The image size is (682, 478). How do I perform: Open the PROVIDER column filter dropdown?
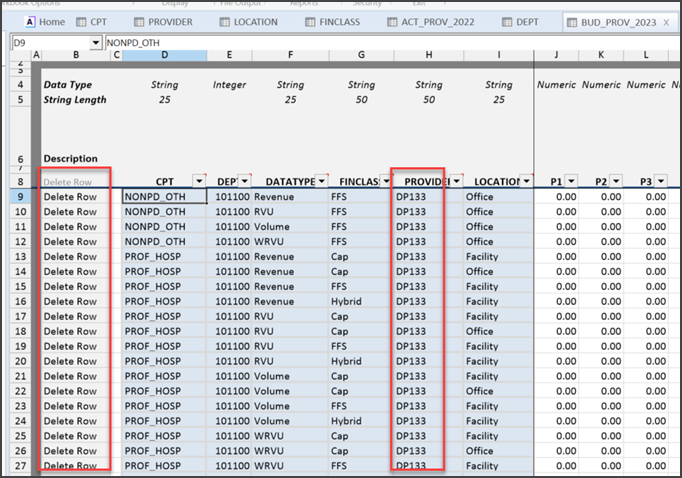pos(456,181)
